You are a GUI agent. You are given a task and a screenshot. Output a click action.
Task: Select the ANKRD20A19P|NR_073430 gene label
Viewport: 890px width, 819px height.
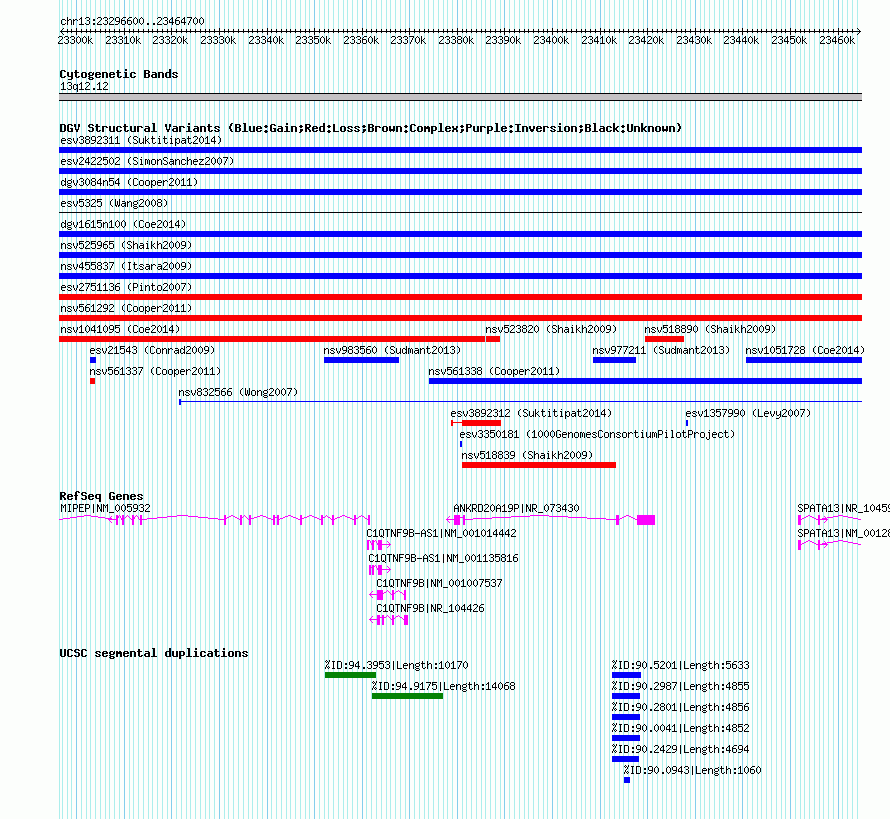(x=517, y=508)
